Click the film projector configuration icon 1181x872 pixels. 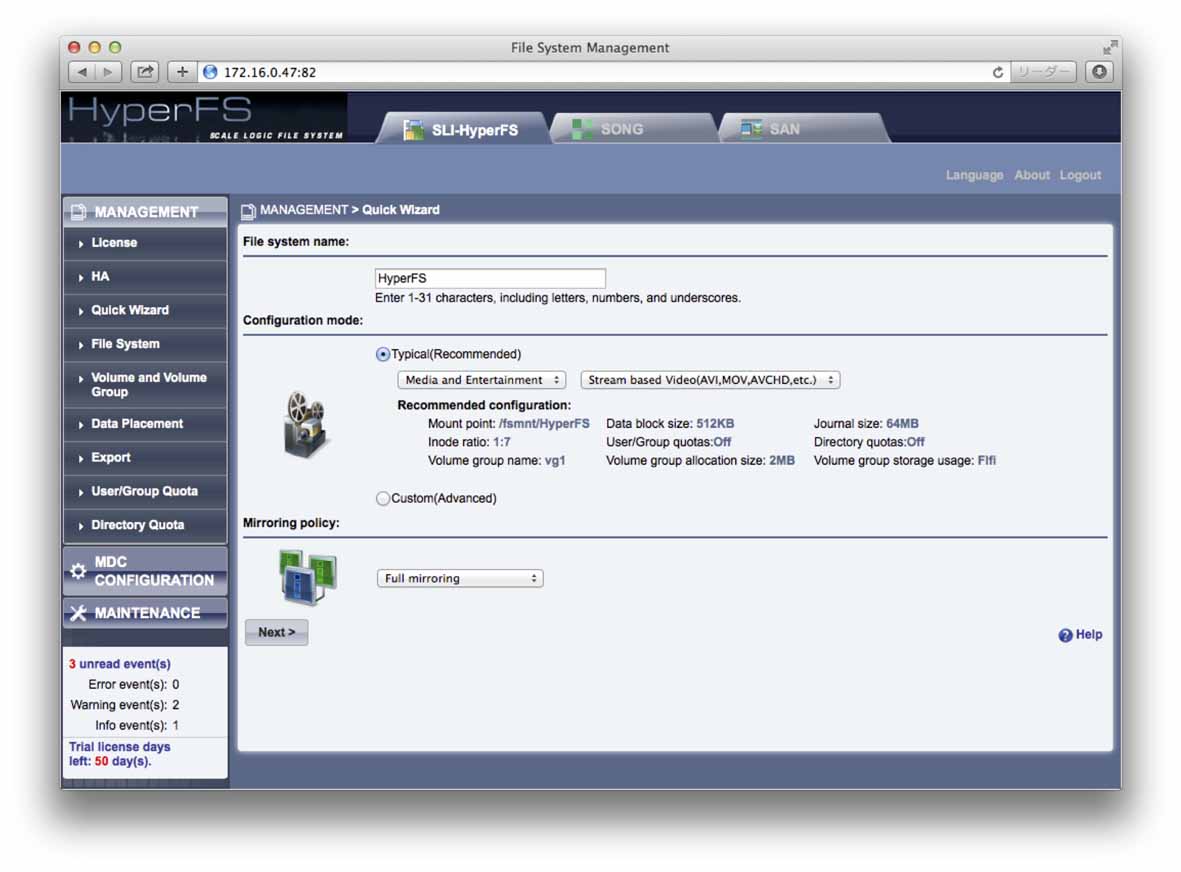point(305,423)
